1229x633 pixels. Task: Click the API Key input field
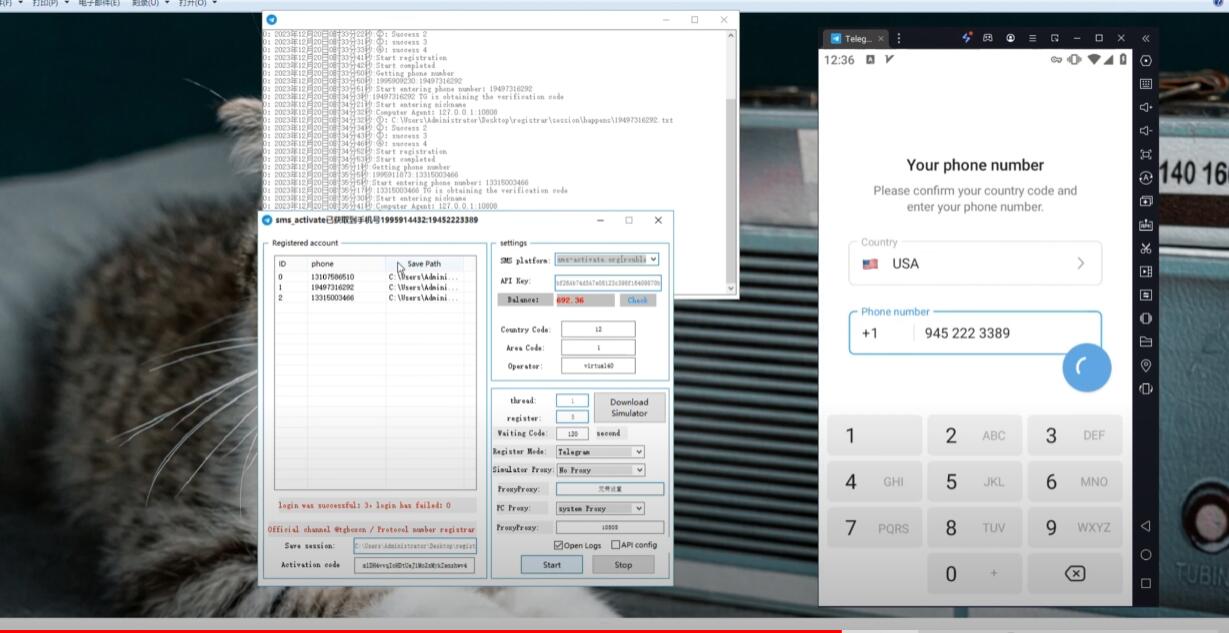[x=608, y=283]
